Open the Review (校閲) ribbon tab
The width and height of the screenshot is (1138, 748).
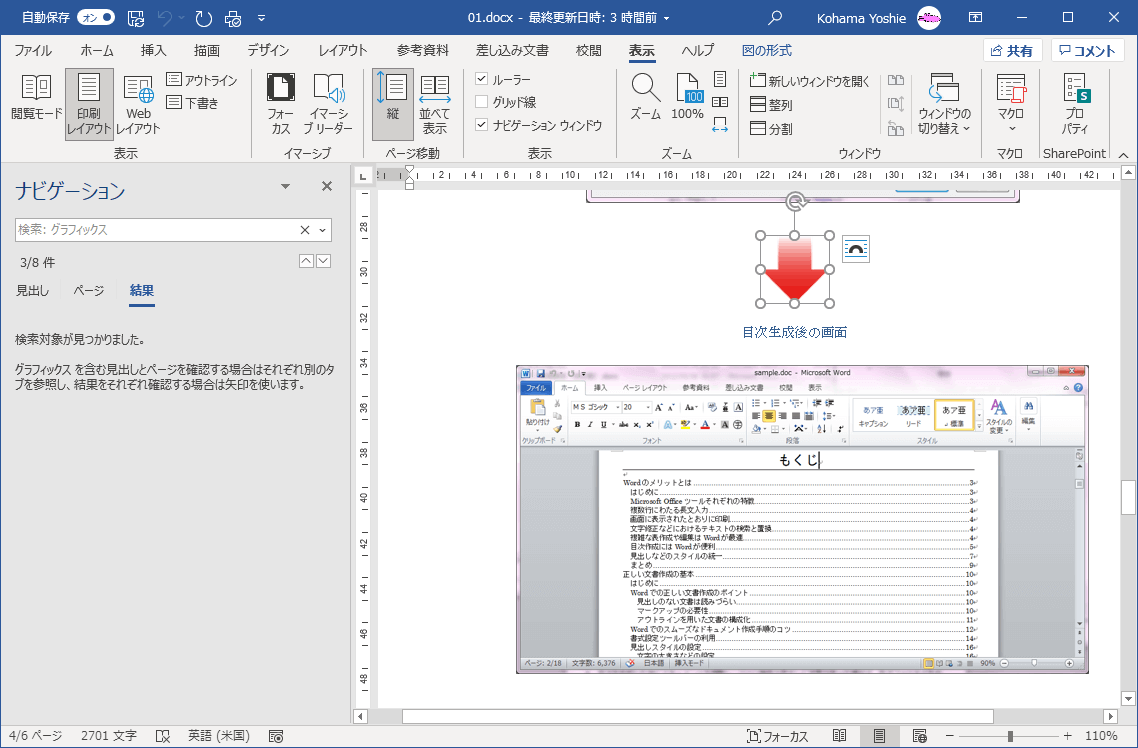pyautogui.click(x=589, y=50)
